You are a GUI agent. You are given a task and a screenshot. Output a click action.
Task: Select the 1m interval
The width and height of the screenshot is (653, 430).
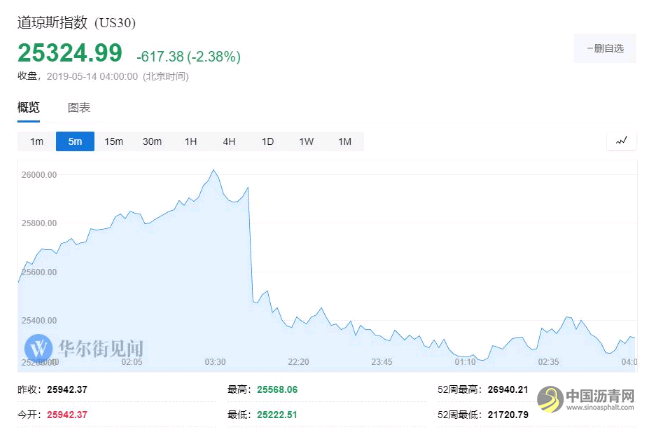click(x=37, y=142)
